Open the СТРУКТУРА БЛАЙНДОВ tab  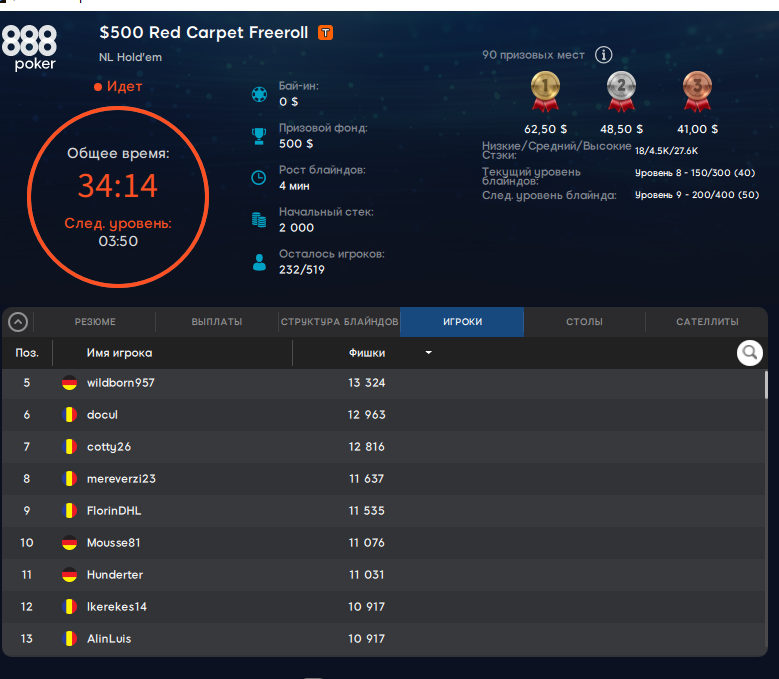[x=339, y=322]
